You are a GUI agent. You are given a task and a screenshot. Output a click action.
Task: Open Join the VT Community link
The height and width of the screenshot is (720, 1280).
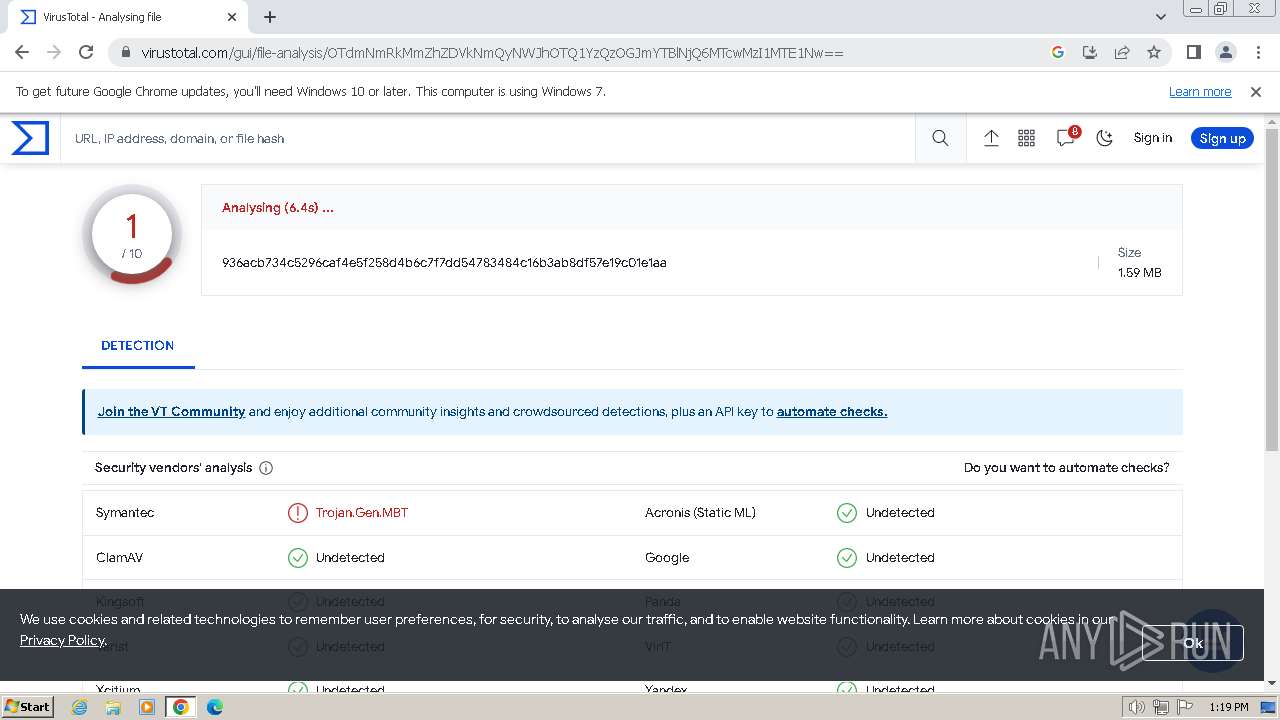click(171, 411)
